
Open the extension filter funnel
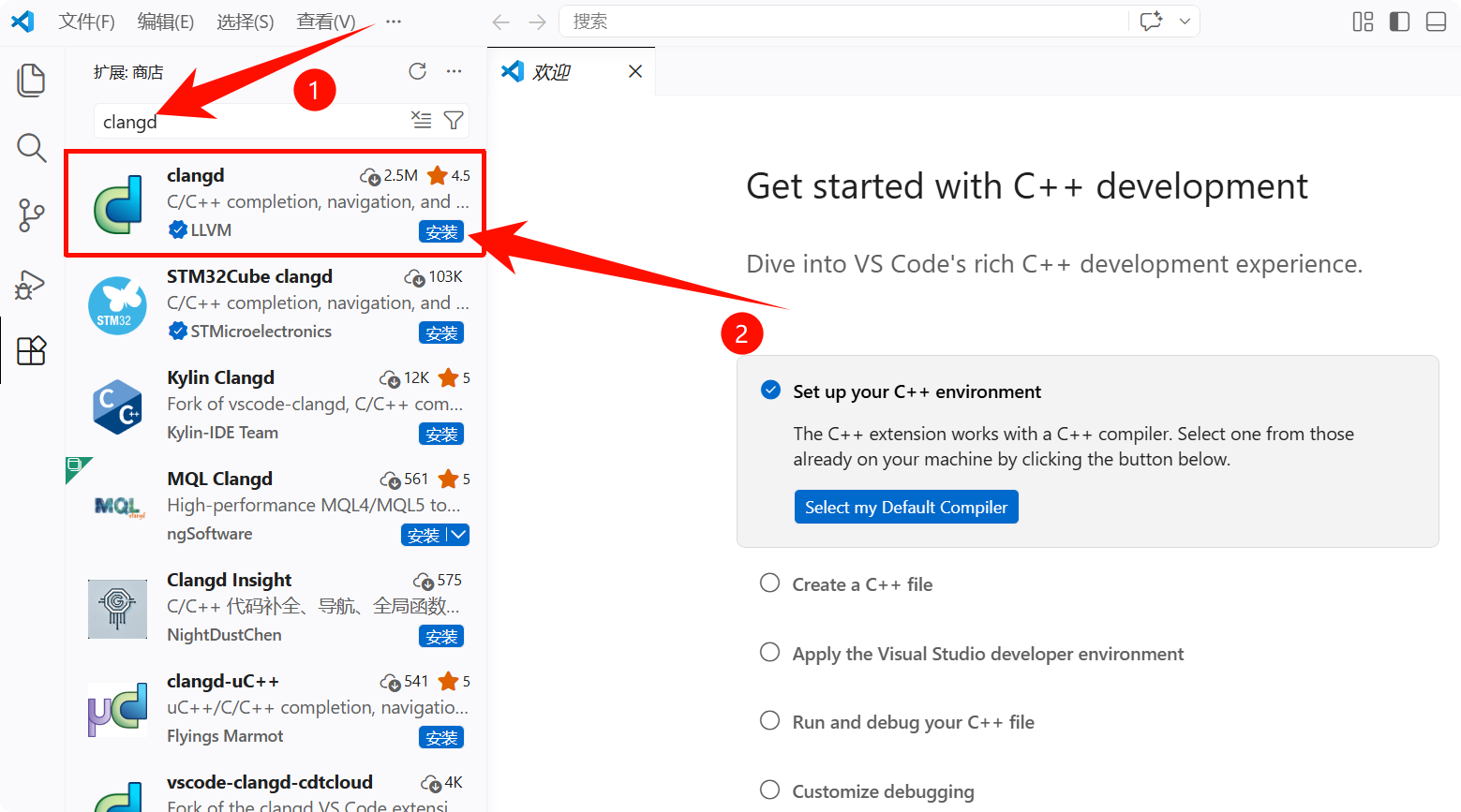click(454, 120)
